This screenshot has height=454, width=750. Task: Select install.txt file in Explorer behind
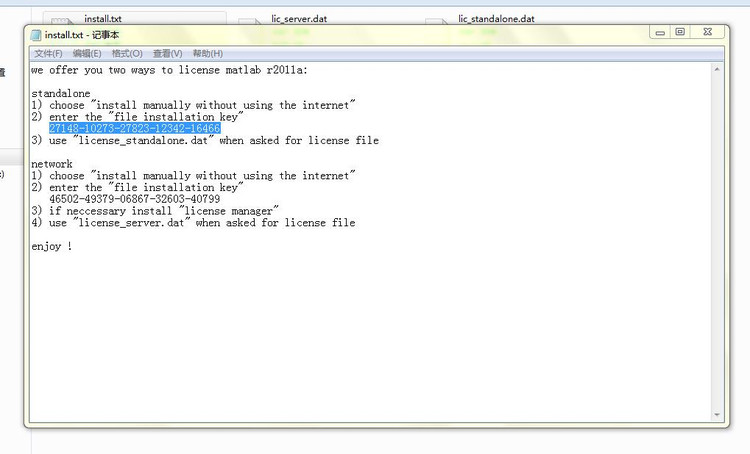coord(102,19)
